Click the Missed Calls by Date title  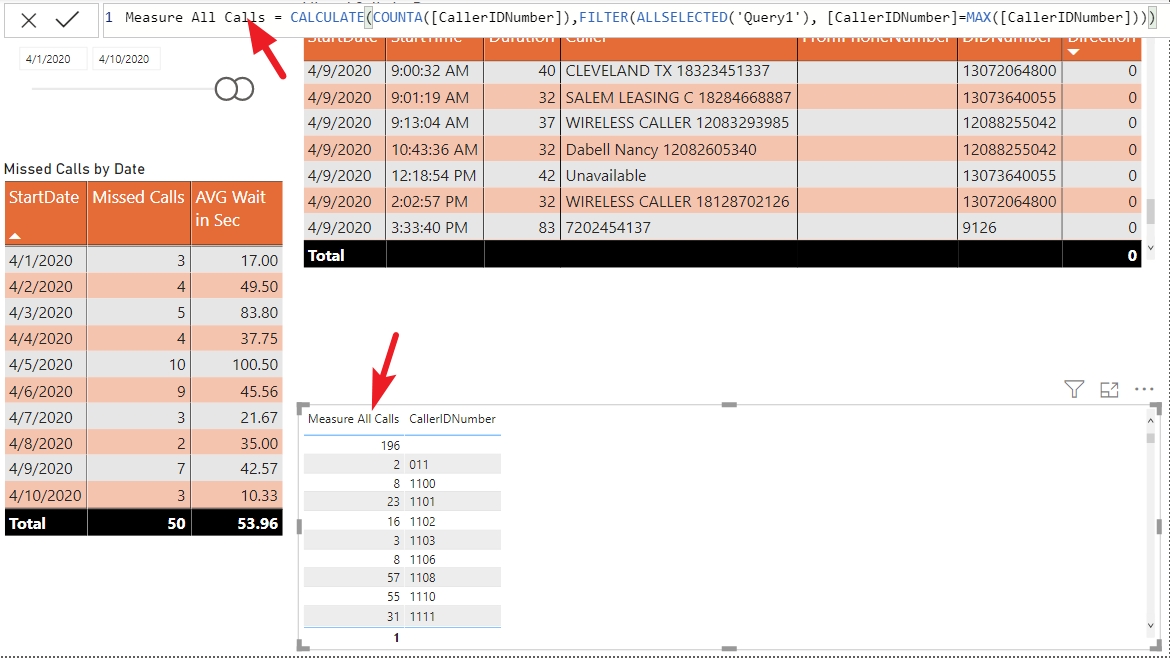pos(75,169)
